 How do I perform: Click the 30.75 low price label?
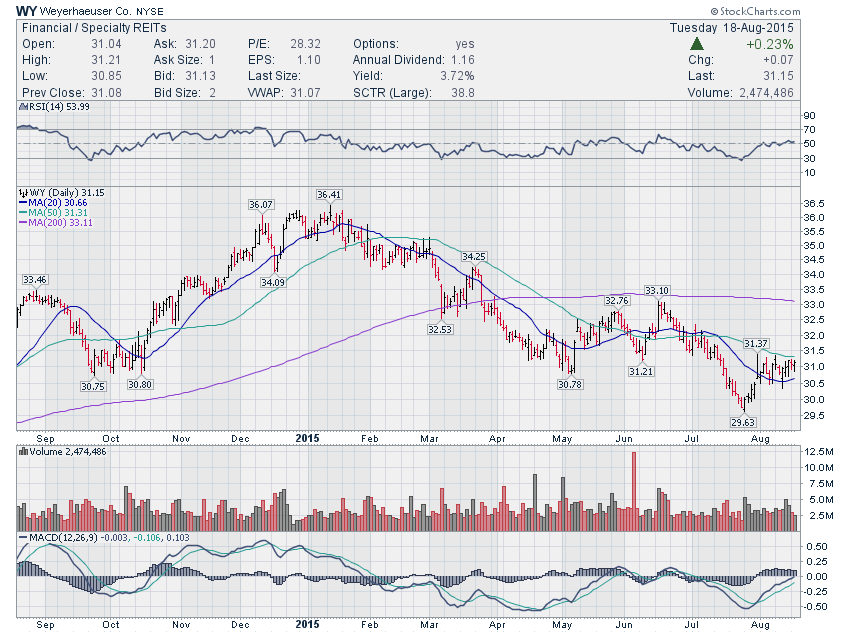tap(93, 386)
